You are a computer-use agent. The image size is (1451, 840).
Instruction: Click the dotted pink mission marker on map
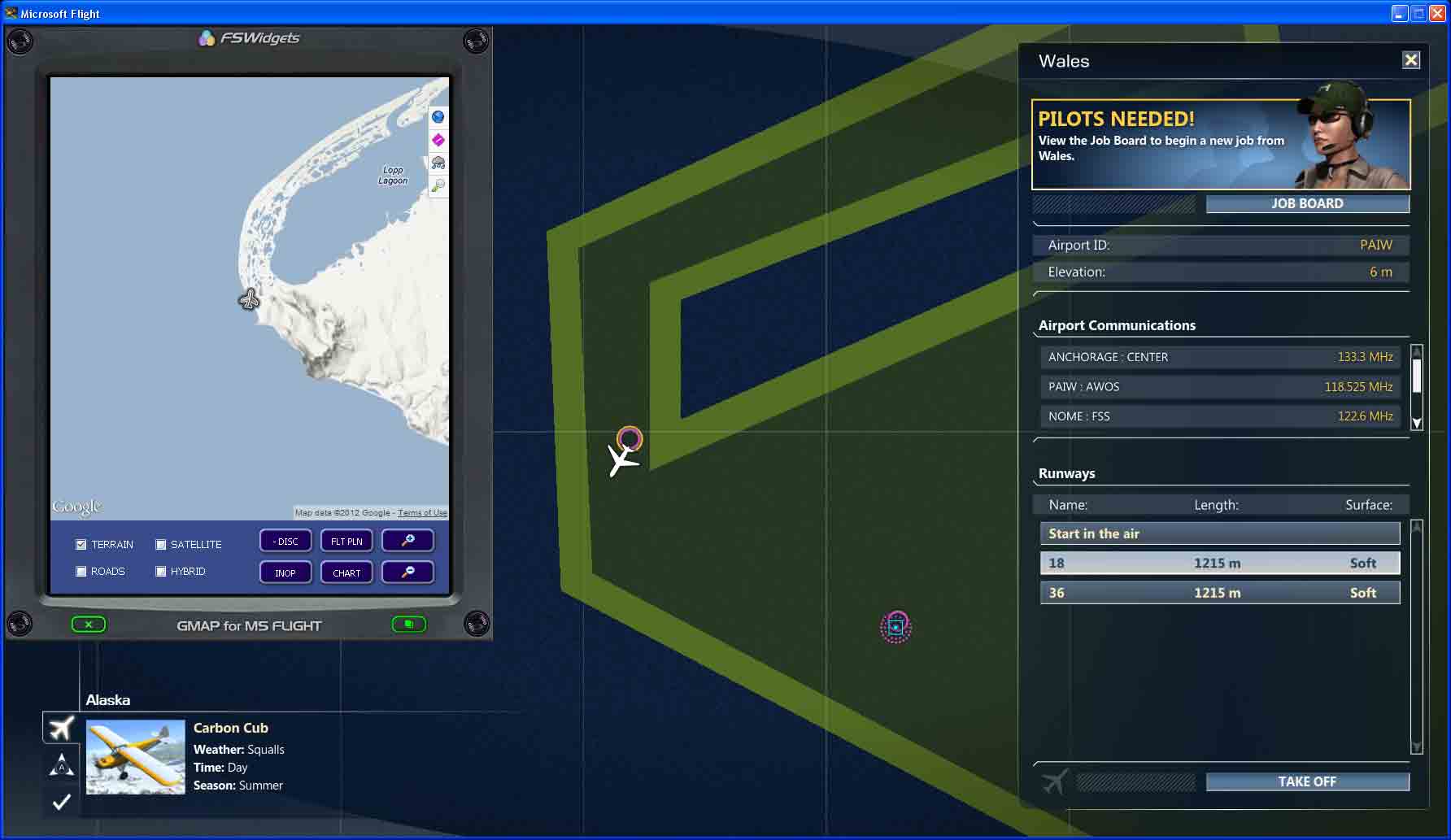click(895, 627)
